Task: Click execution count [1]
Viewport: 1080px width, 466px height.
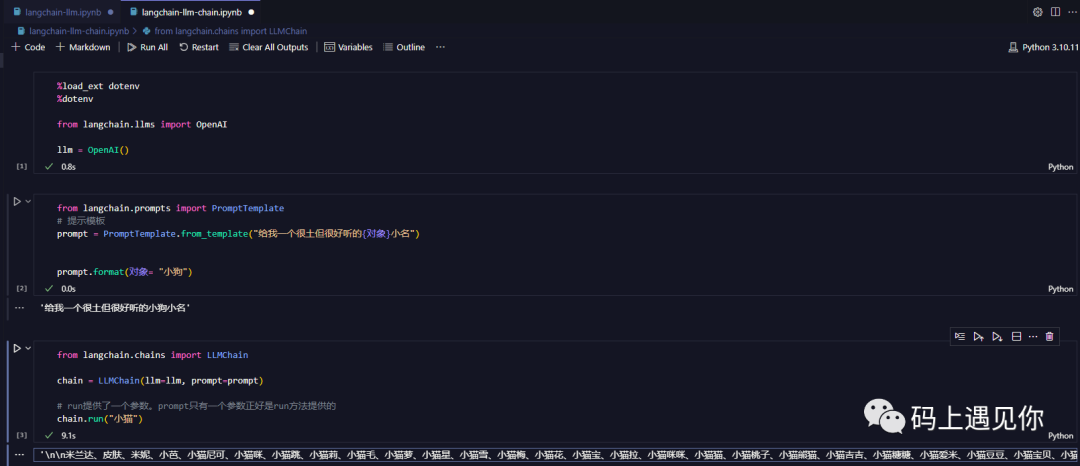Action: click(x=21, y=167)
